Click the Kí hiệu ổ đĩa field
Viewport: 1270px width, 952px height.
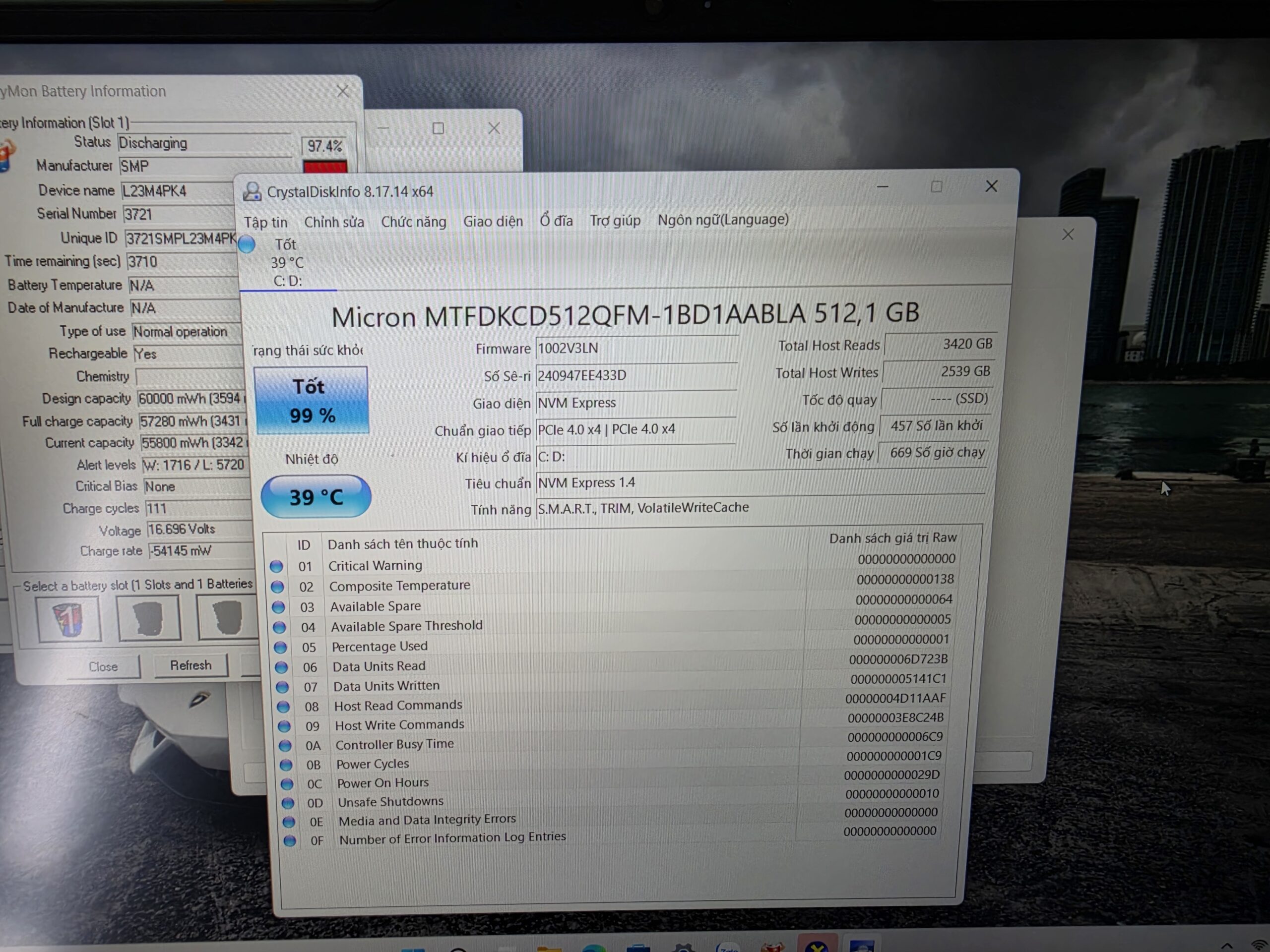pos(635,457)
